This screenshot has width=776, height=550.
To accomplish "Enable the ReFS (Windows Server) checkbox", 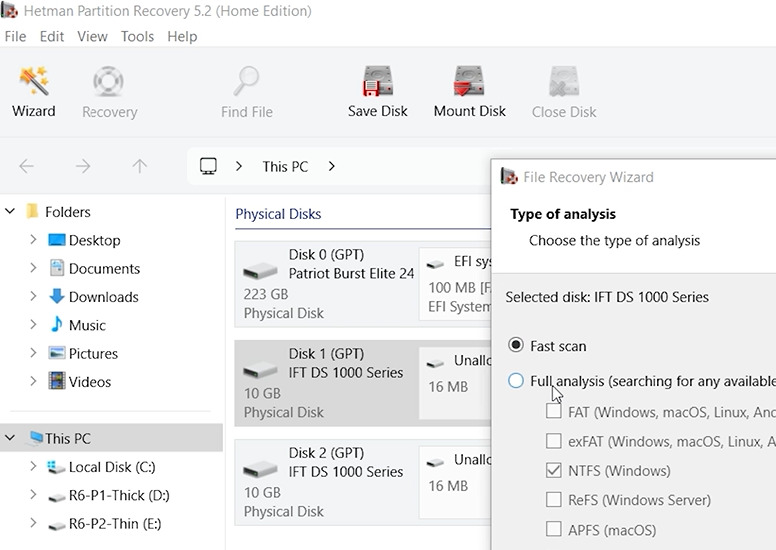I will [553, 500].
